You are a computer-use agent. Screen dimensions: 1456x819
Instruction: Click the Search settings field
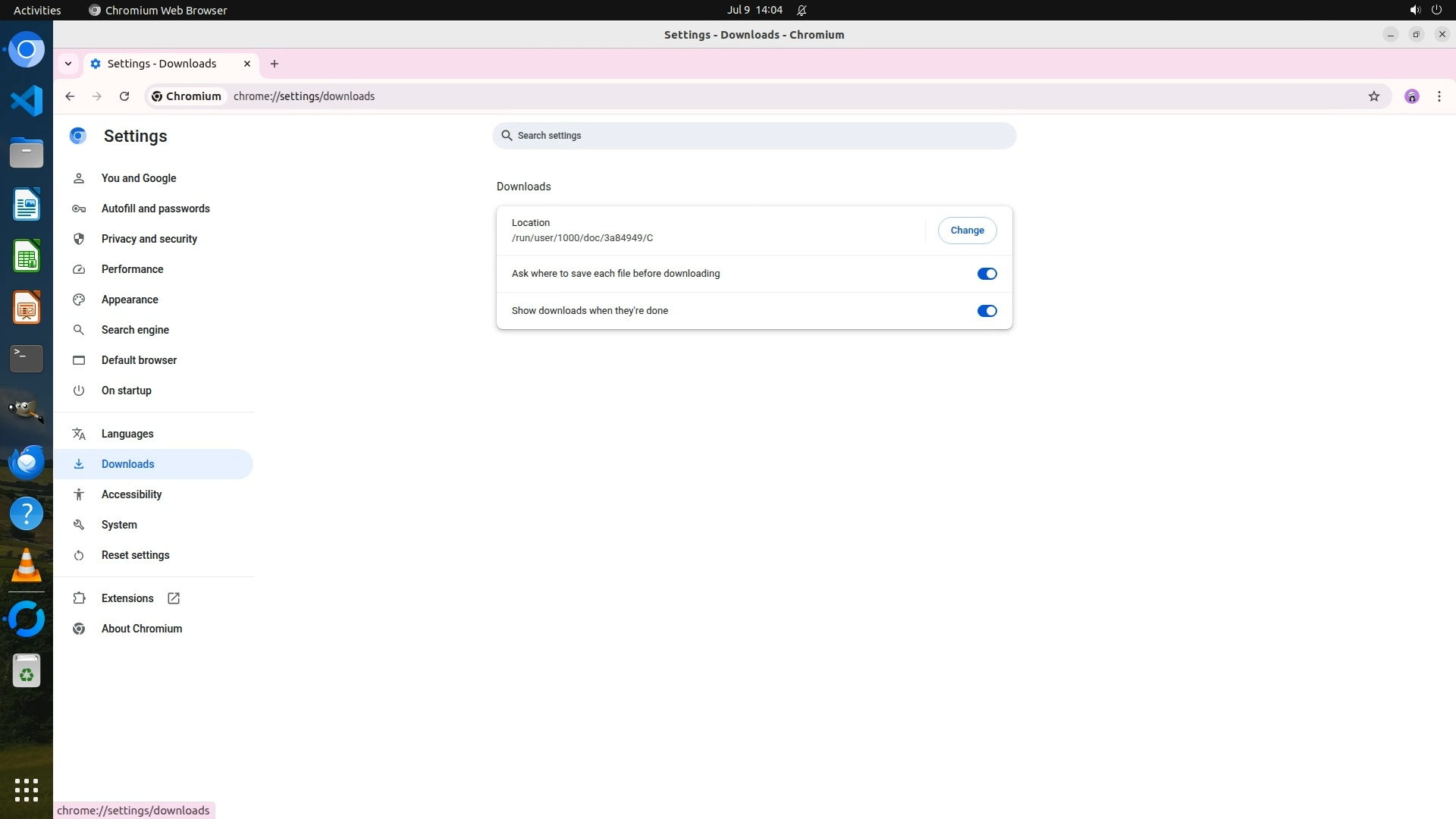[754, 136]
